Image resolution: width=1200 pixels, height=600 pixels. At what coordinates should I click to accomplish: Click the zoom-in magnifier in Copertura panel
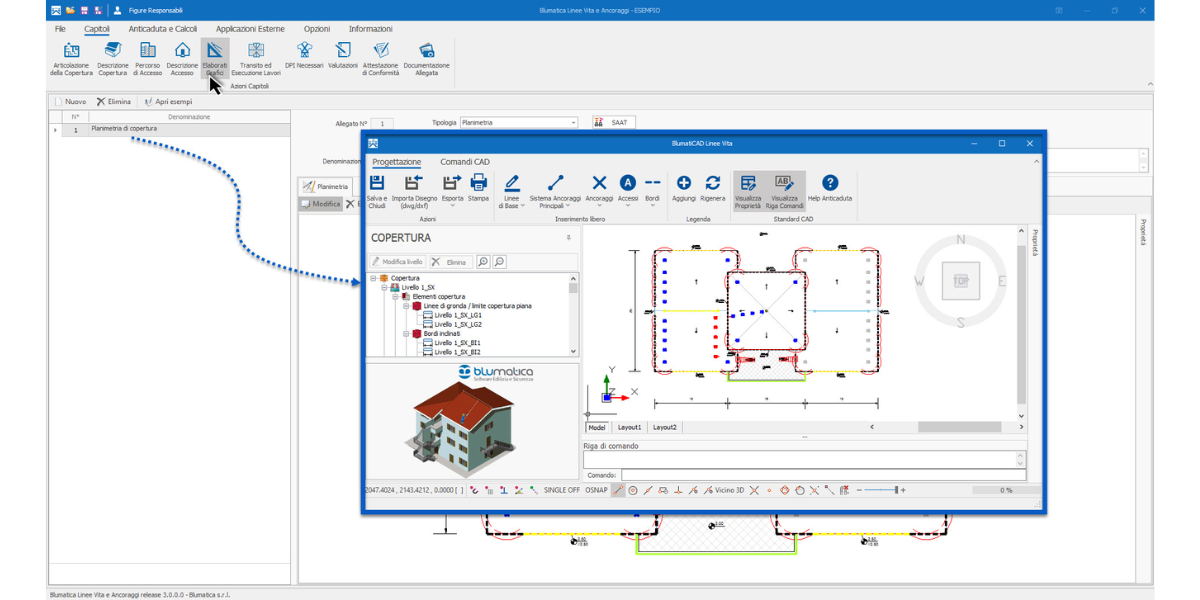(x=483, y=262)
